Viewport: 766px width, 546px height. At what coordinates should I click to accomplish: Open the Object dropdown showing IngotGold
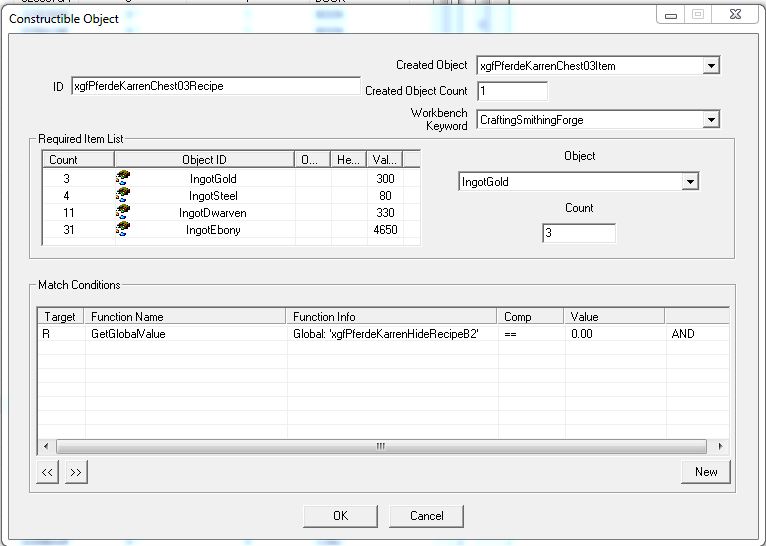tap(690, 182)
